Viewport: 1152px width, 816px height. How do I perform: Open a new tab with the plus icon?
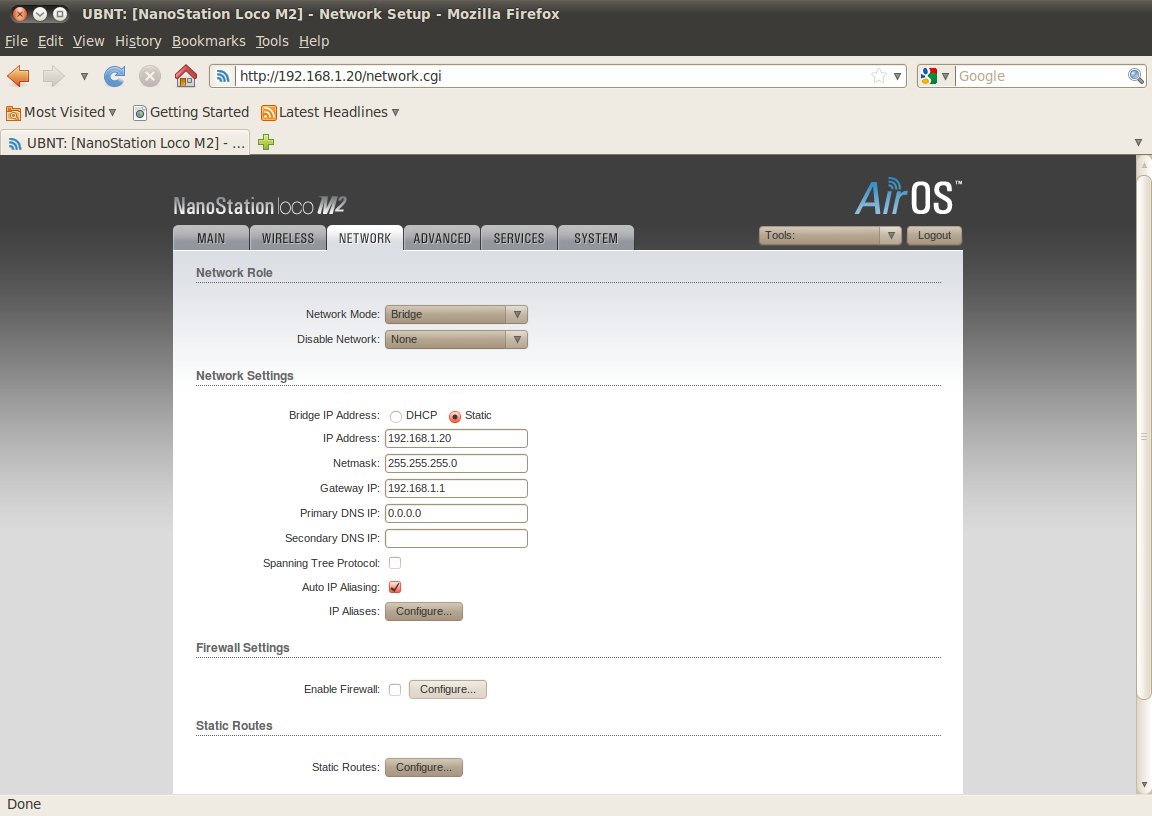coord(266,143)
